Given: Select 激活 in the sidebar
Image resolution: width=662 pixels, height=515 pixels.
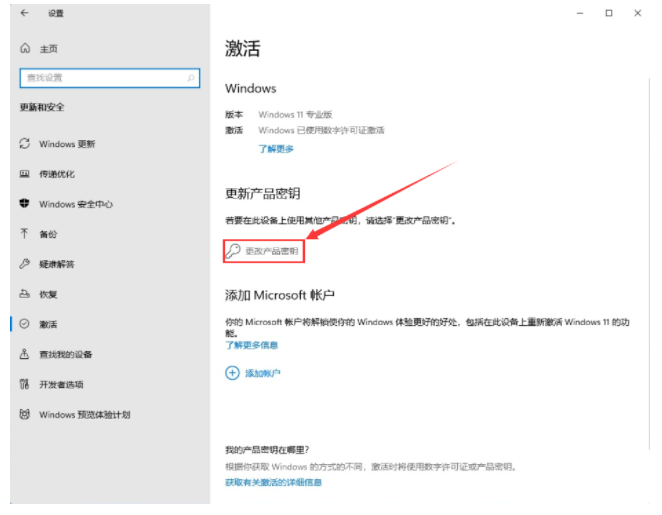Looking at the screenshot, I should tap(48, 324).
